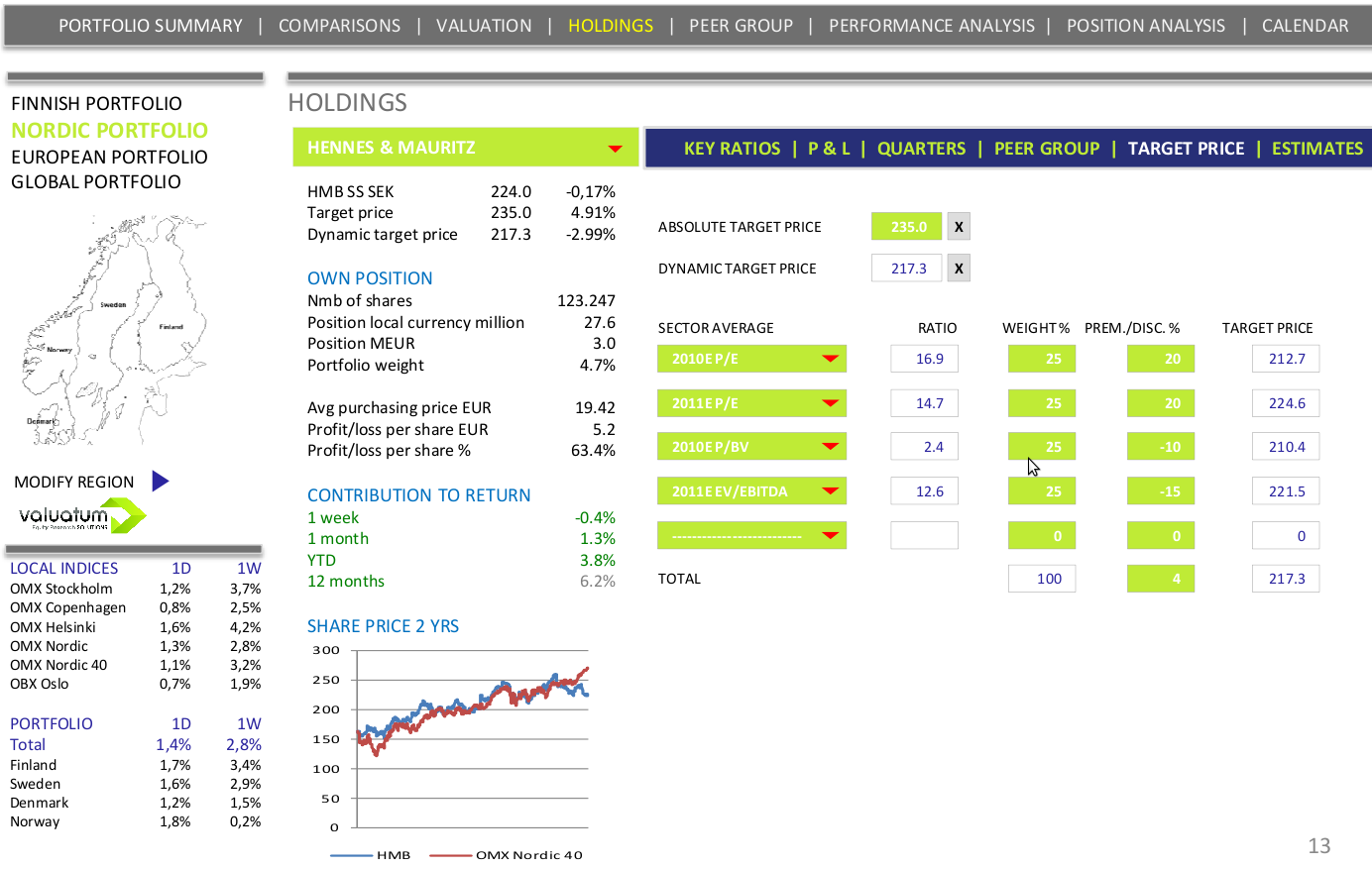Click the -10 premium/discount field
Image resolution: width=1372 pixels, height=869 pixels.
click(1161, 447)
